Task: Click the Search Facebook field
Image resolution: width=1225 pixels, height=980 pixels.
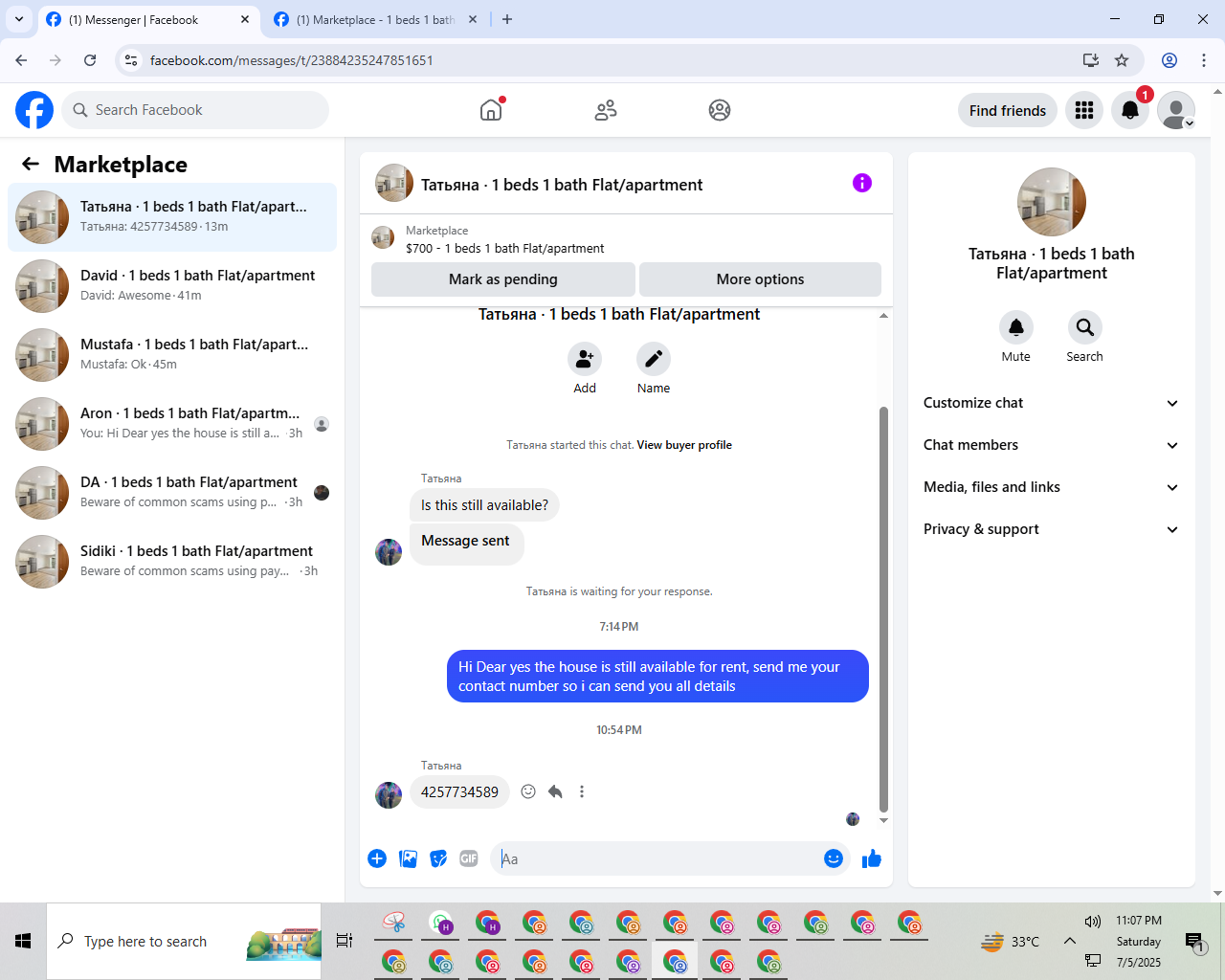Action: pos(195,110)
